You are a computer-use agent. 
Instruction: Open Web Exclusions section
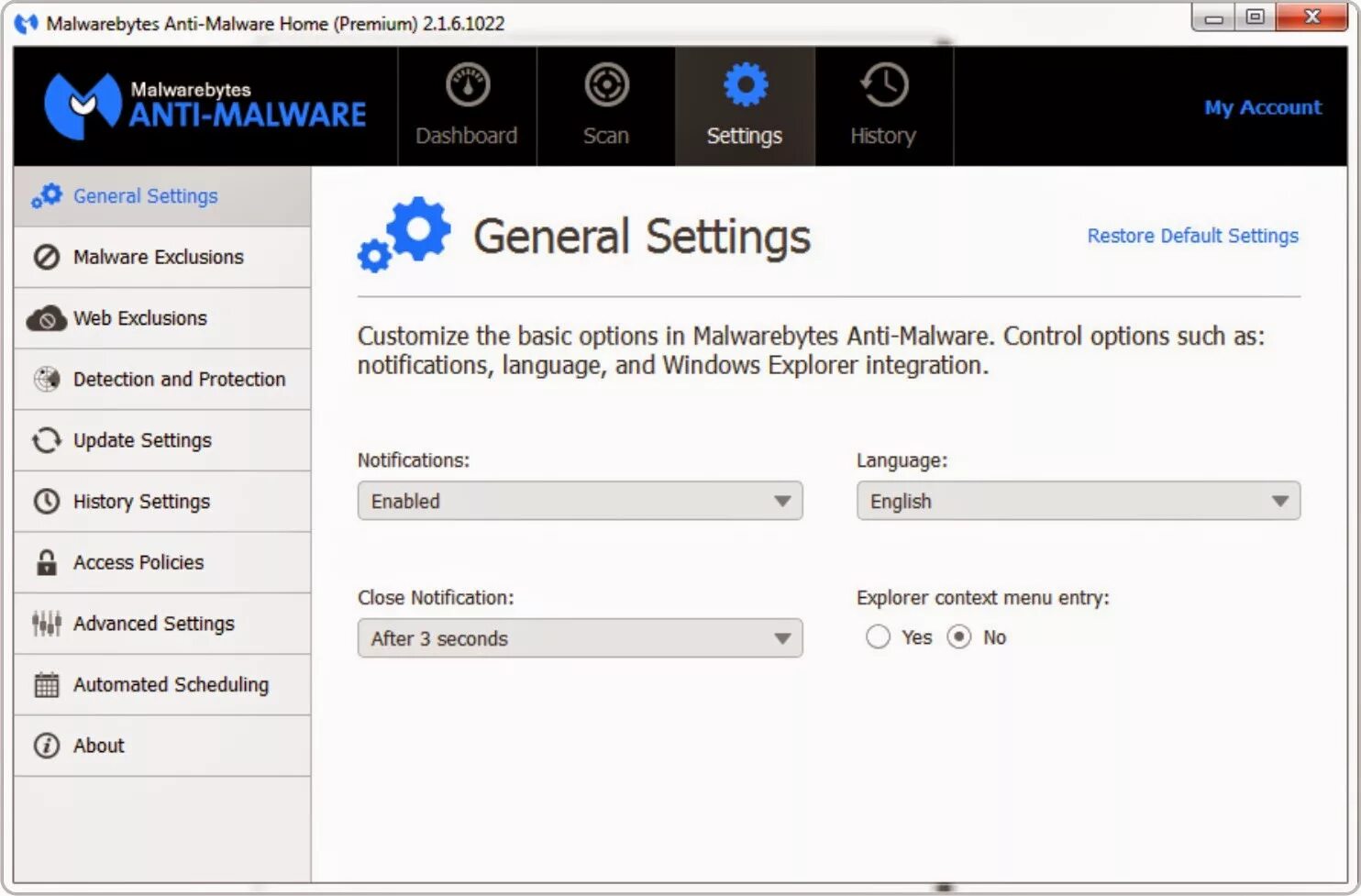(x=162, y=318)
